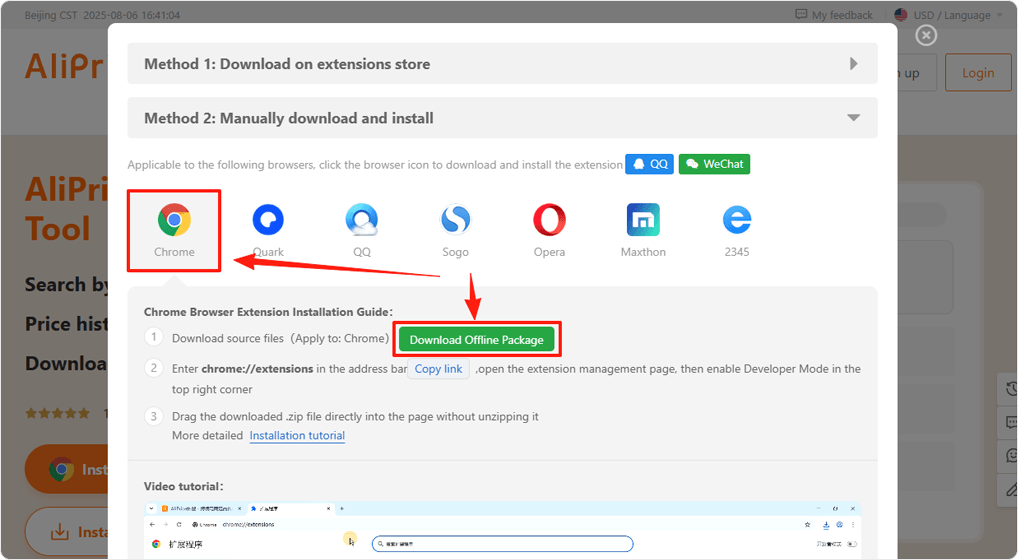The width and height of the screenshot is (1018, 560).
Task: Click Copy link for chrome://extensions
Action: click(x=438, y=369)
